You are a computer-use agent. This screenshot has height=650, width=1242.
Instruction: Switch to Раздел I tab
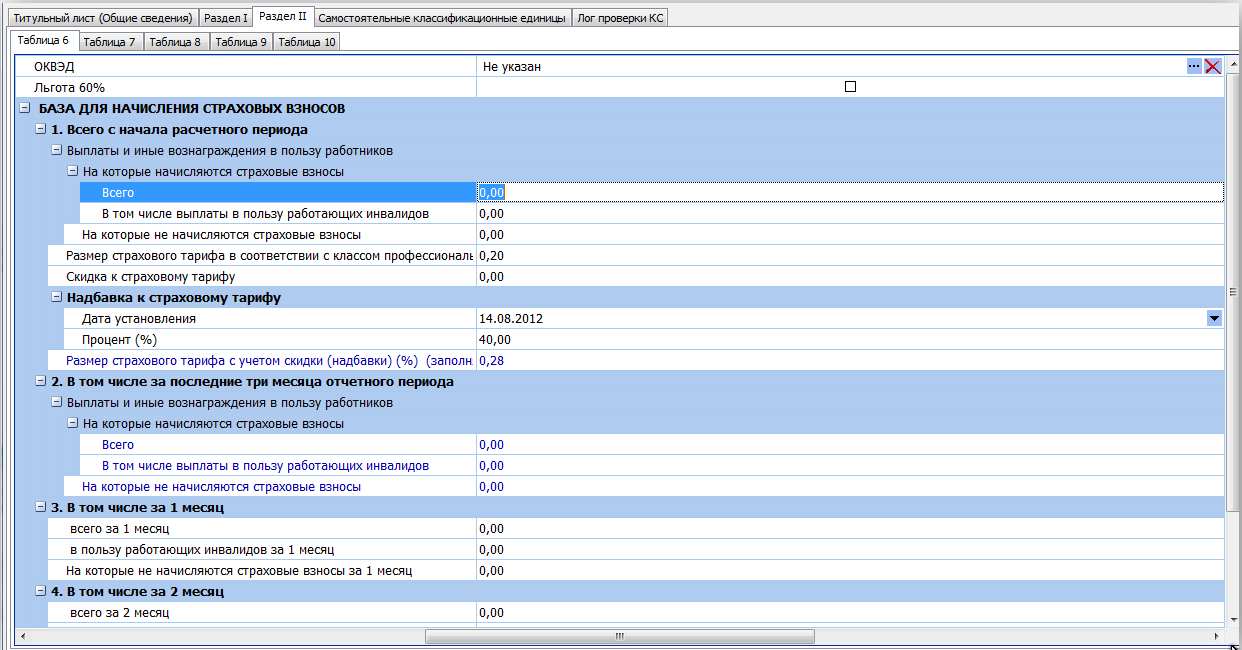click(225, 18)
